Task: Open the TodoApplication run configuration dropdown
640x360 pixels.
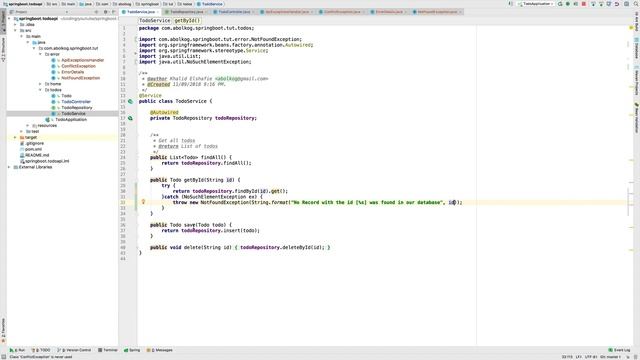Action: [x=536, y=4]
